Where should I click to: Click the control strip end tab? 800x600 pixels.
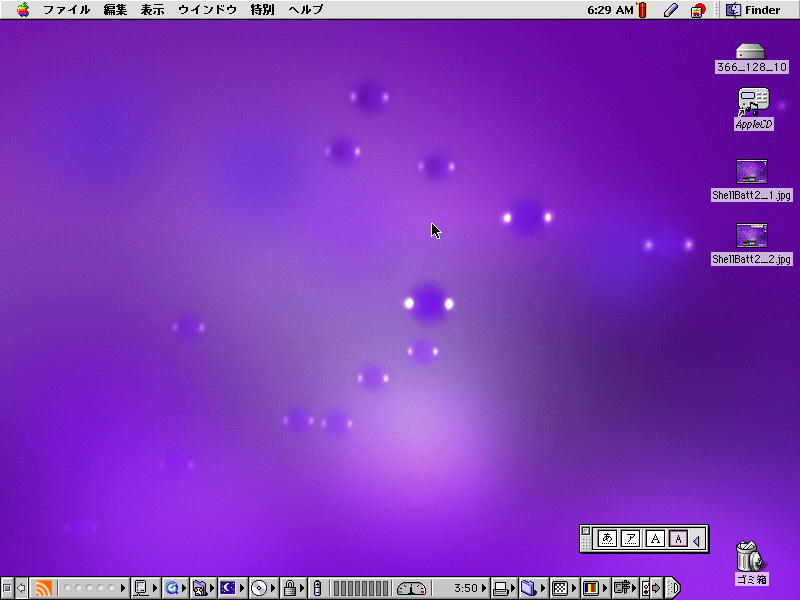click(673, 588)
